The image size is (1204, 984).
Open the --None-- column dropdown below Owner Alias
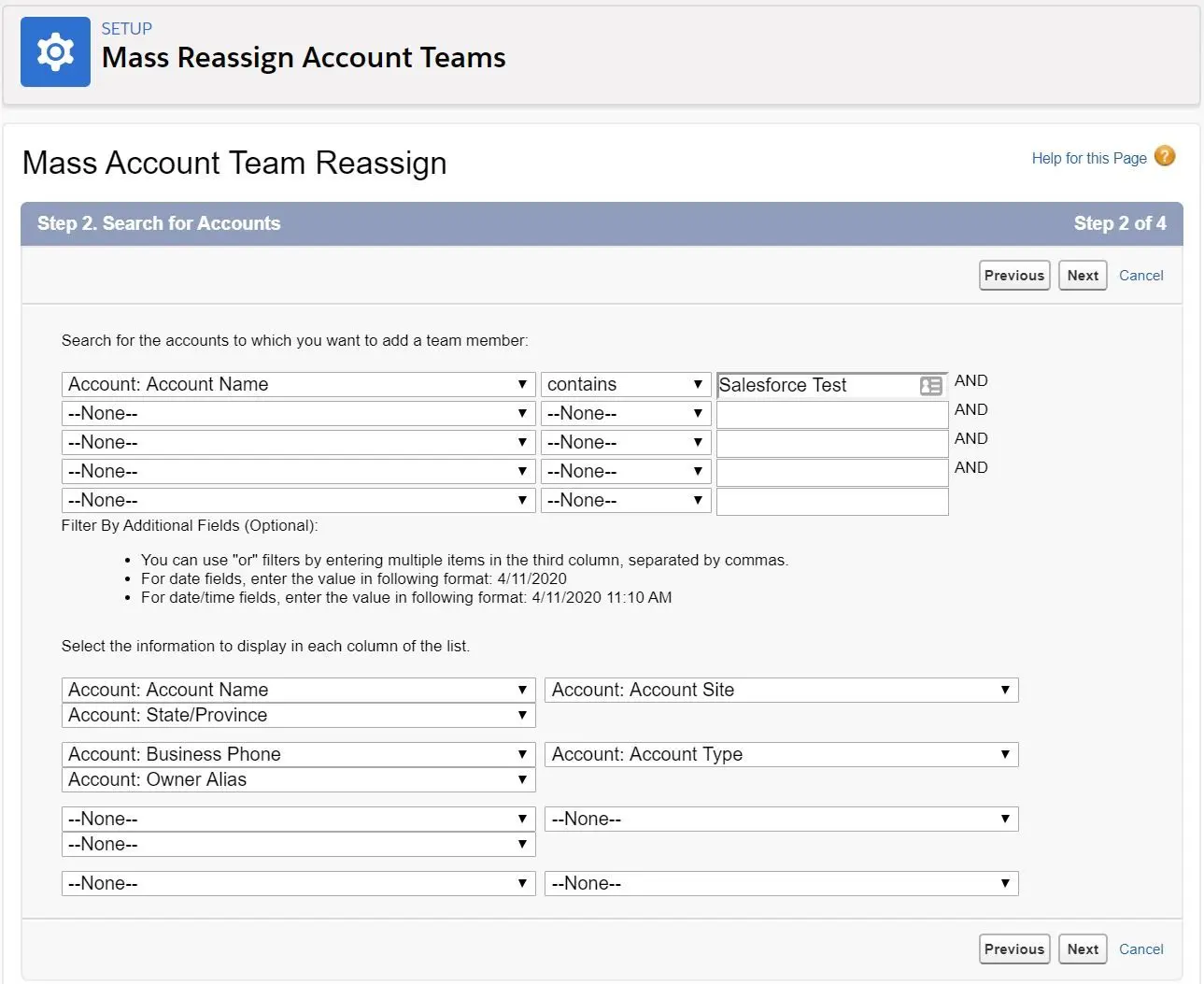[299, 820]
